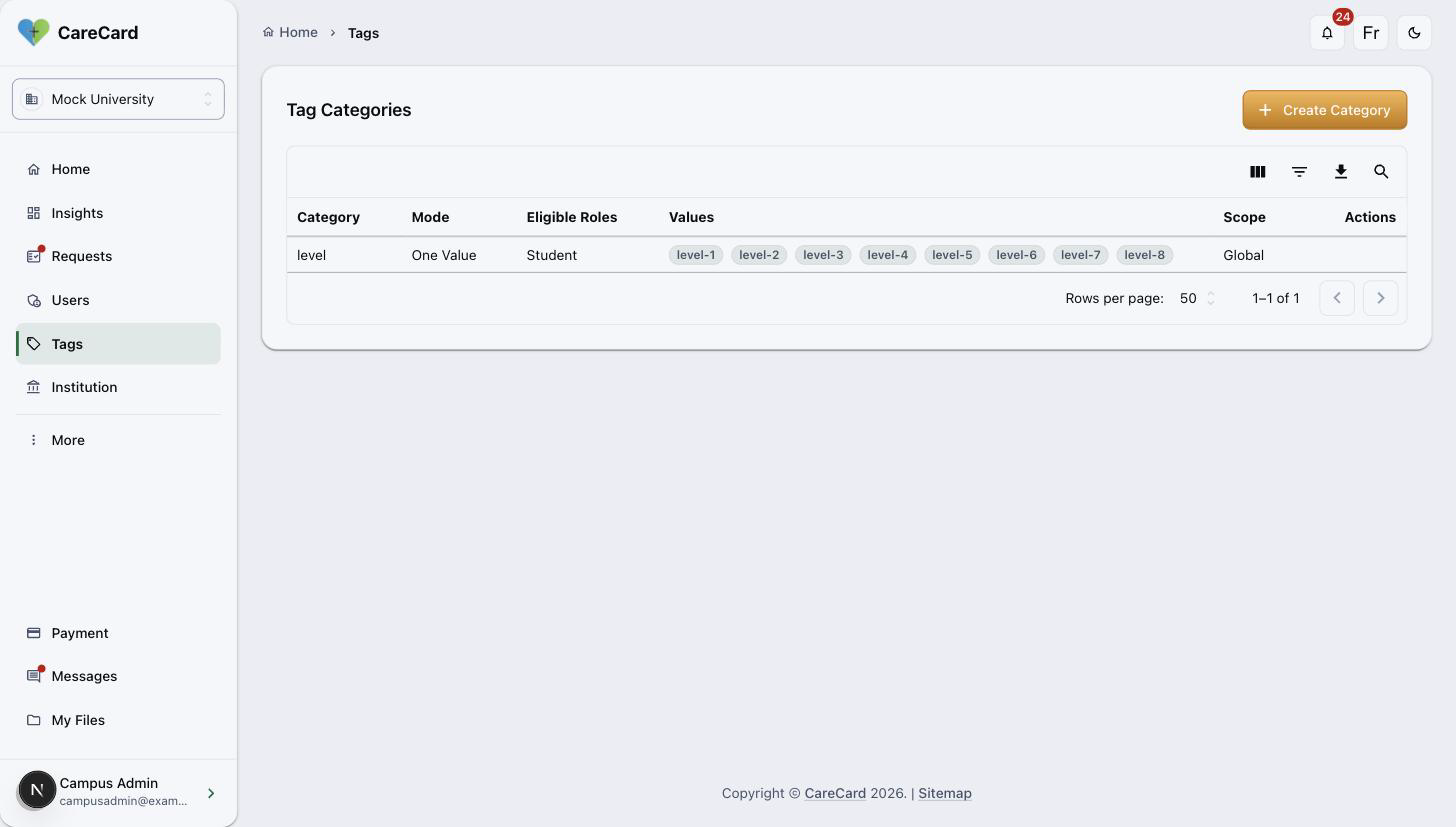
Task: Select Tags in sidebar
Action: (x=118, y=344)
